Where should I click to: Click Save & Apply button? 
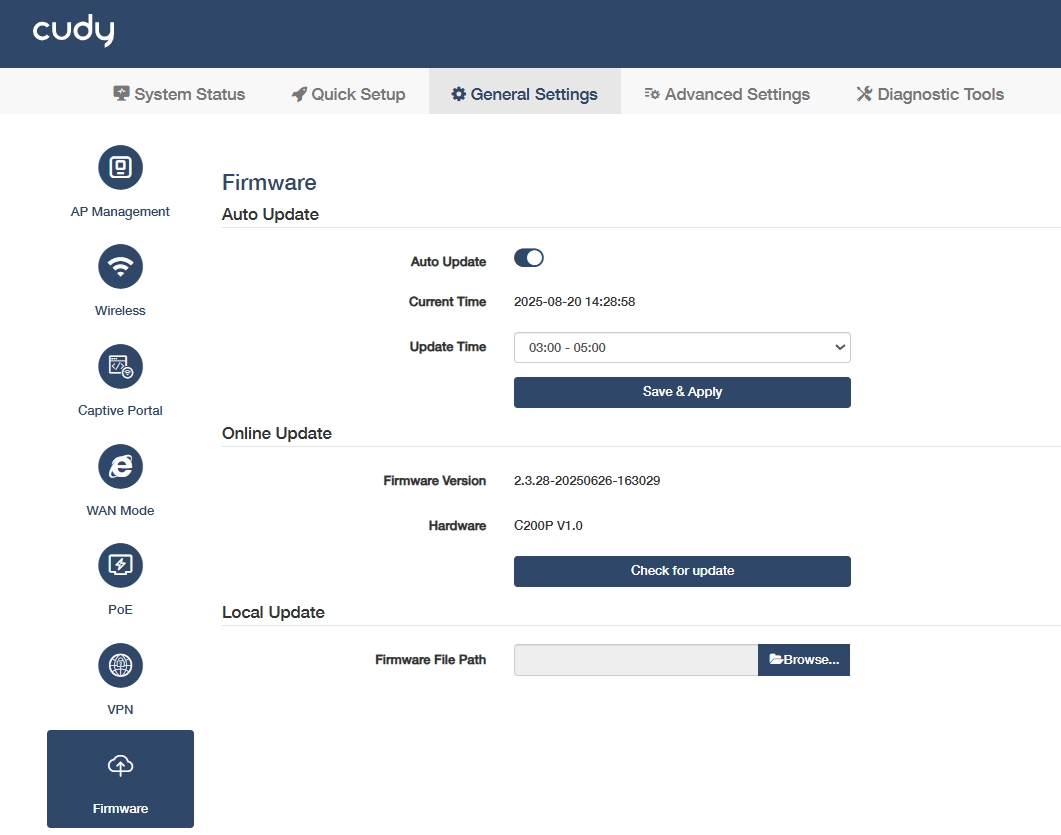pos(682,392)
